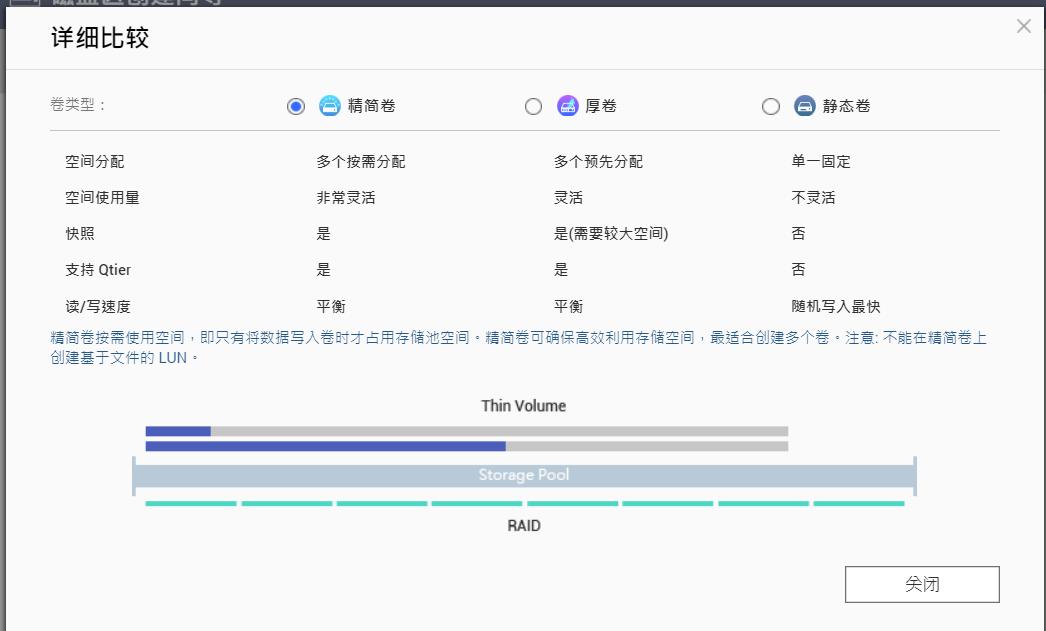1046x631 pixels.
Task: Click the second thin volume usage bar
Action: (x=325, y=446)
